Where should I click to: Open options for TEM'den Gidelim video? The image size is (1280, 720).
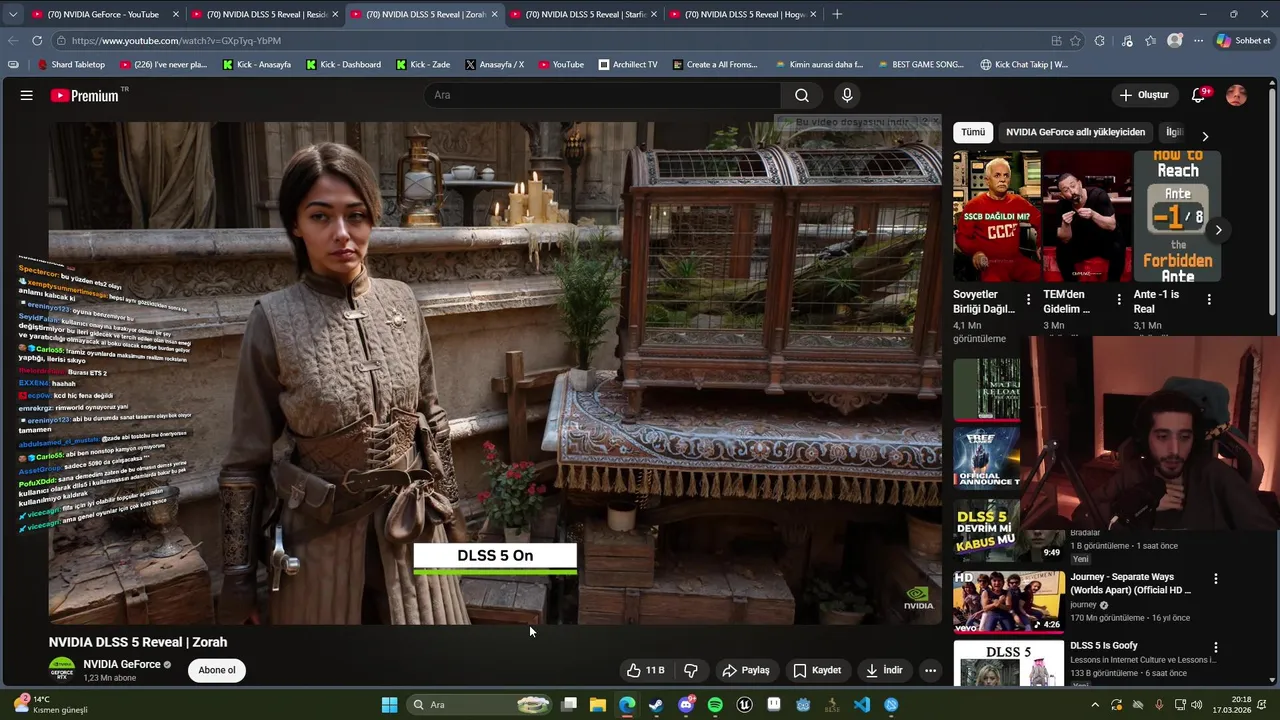(x=1118, y=299)
